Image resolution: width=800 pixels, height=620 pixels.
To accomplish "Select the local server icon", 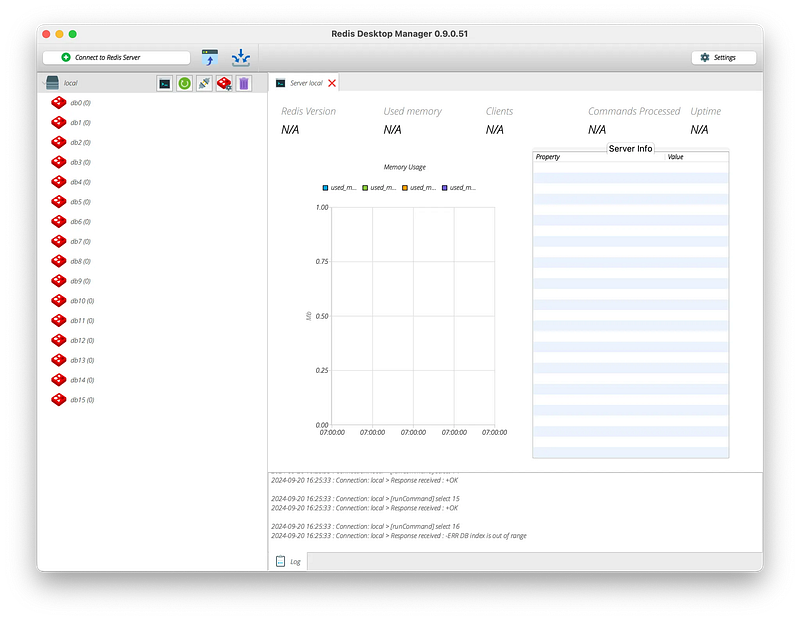I will coord(53,83).
